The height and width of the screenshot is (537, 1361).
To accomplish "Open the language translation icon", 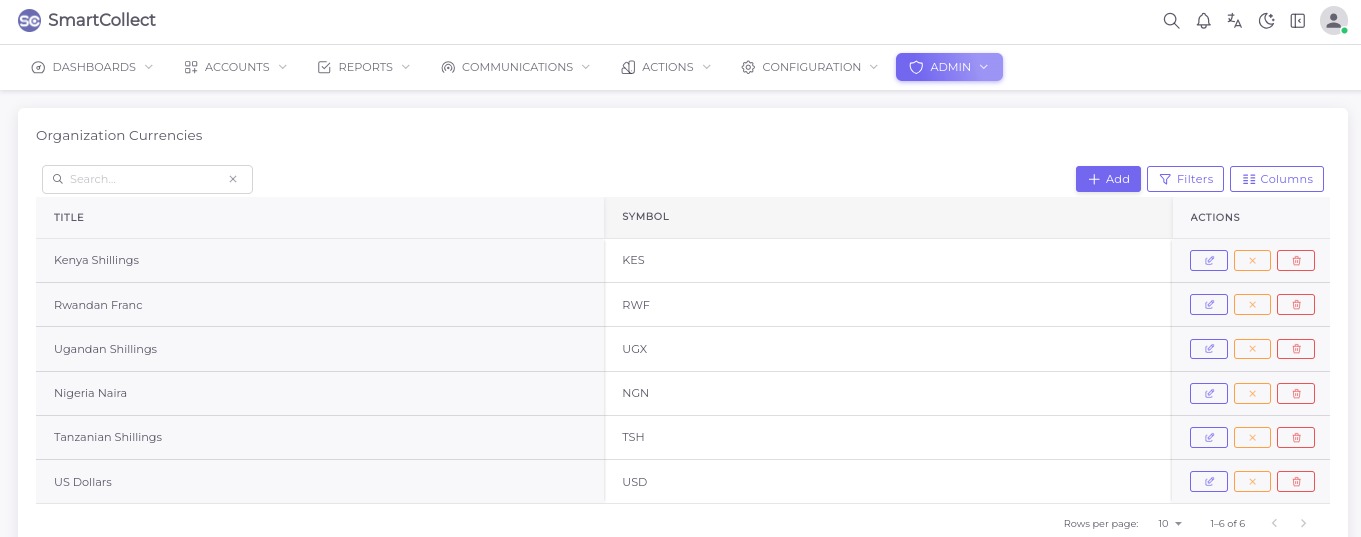I will [1235, 21].
